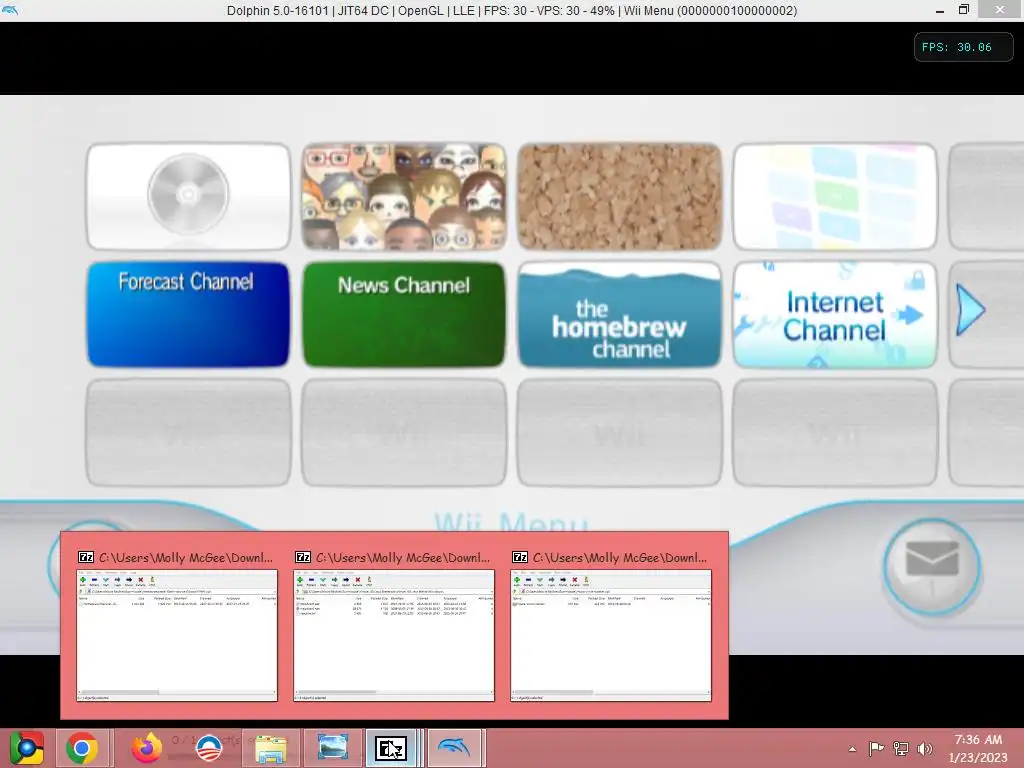1024x768 pixels.
Task: Open the volume speaker tray icon
Action: (925, 748)
